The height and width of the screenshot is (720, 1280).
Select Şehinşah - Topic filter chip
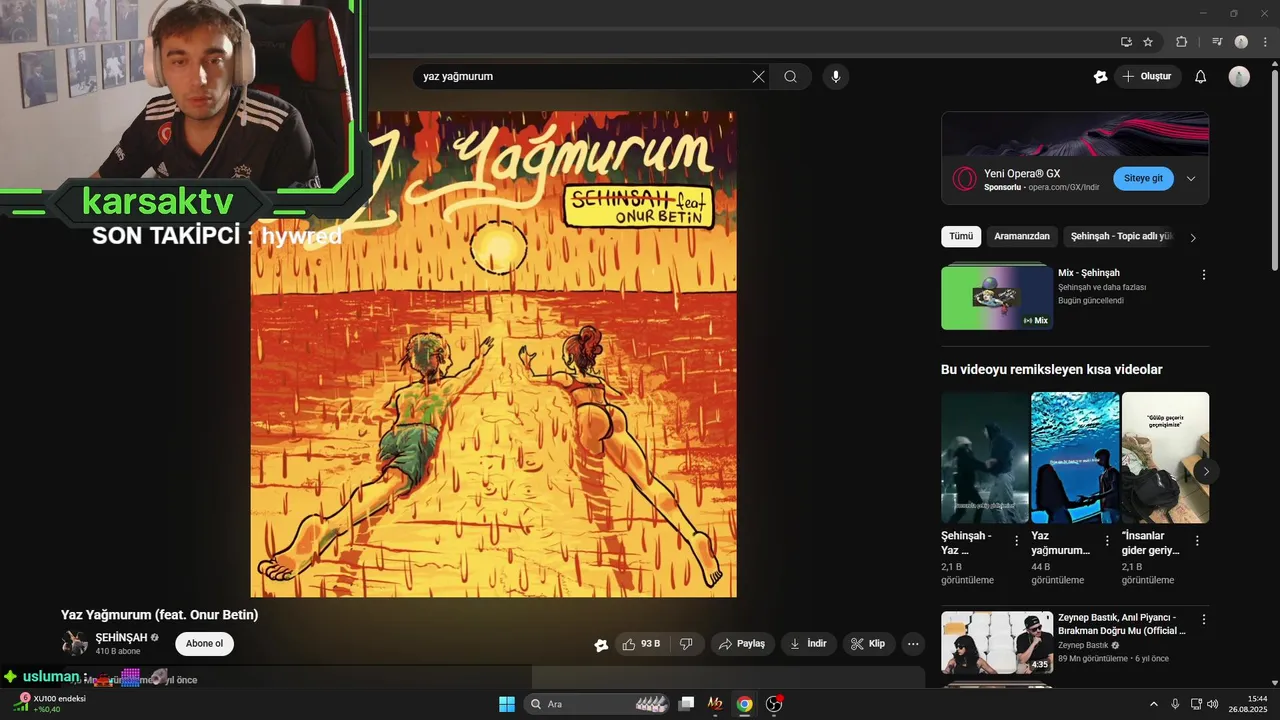pos(1120,237)
